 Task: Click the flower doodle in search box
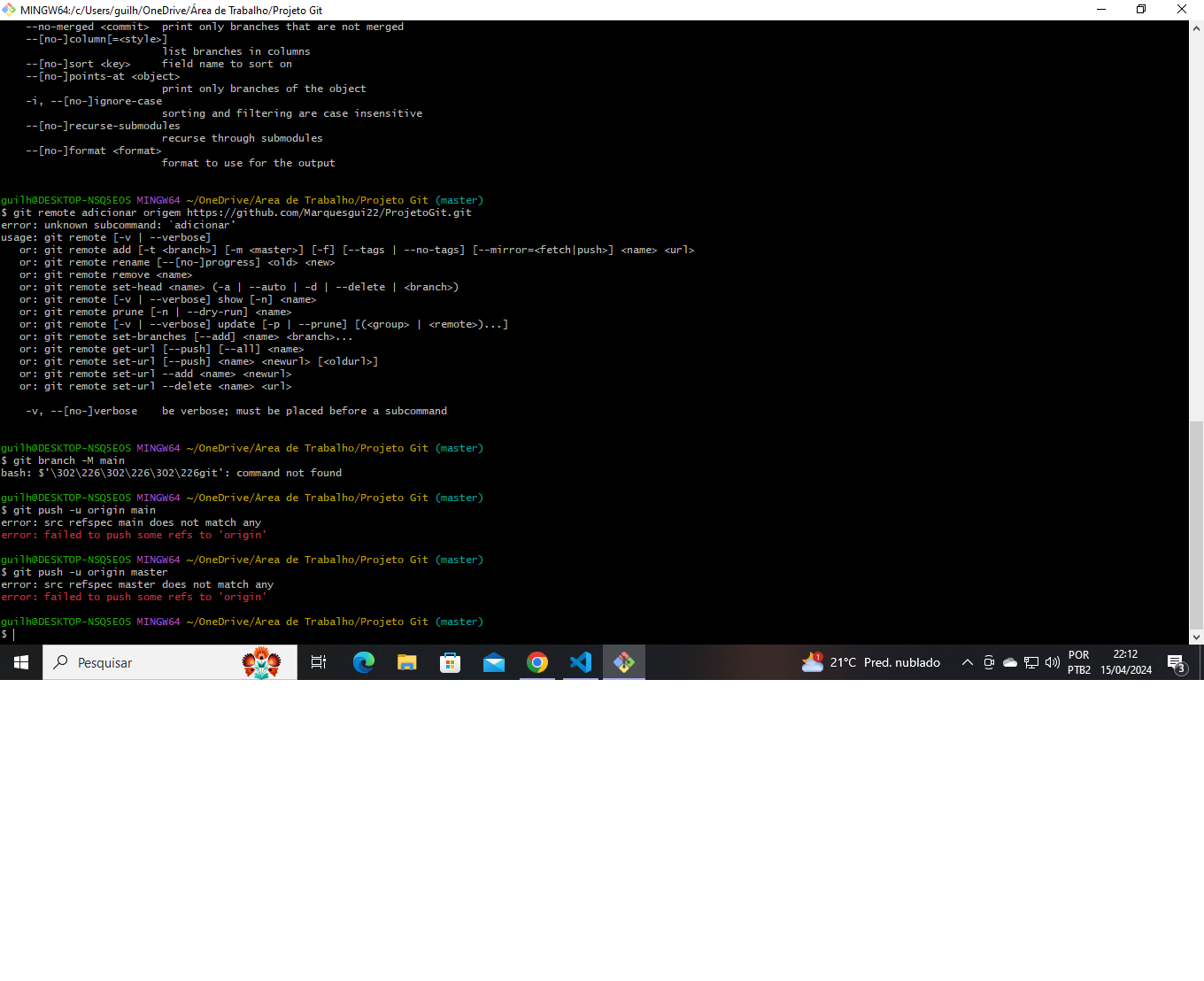coord(261,662)
